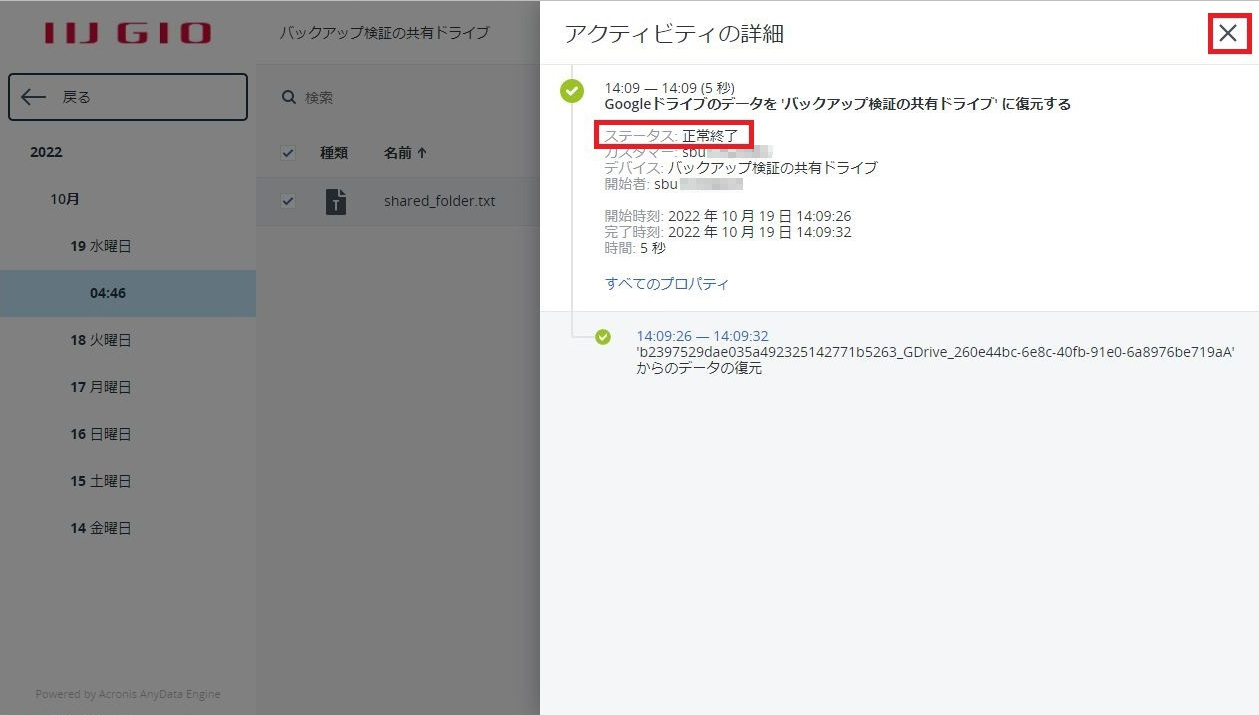
Task: Open the 14:09:26 — 14:09:32 sub-activity link
Action: pos(703,336)
